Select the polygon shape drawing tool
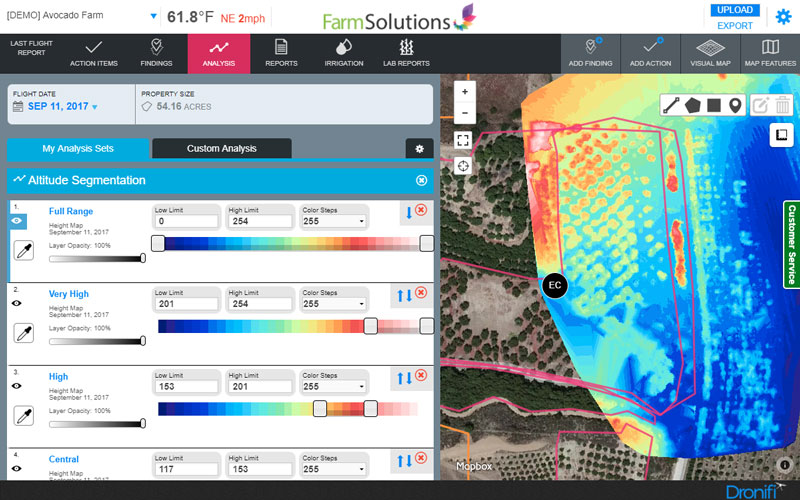This screenshot has height=500, width=800. [x=692, y=105]
